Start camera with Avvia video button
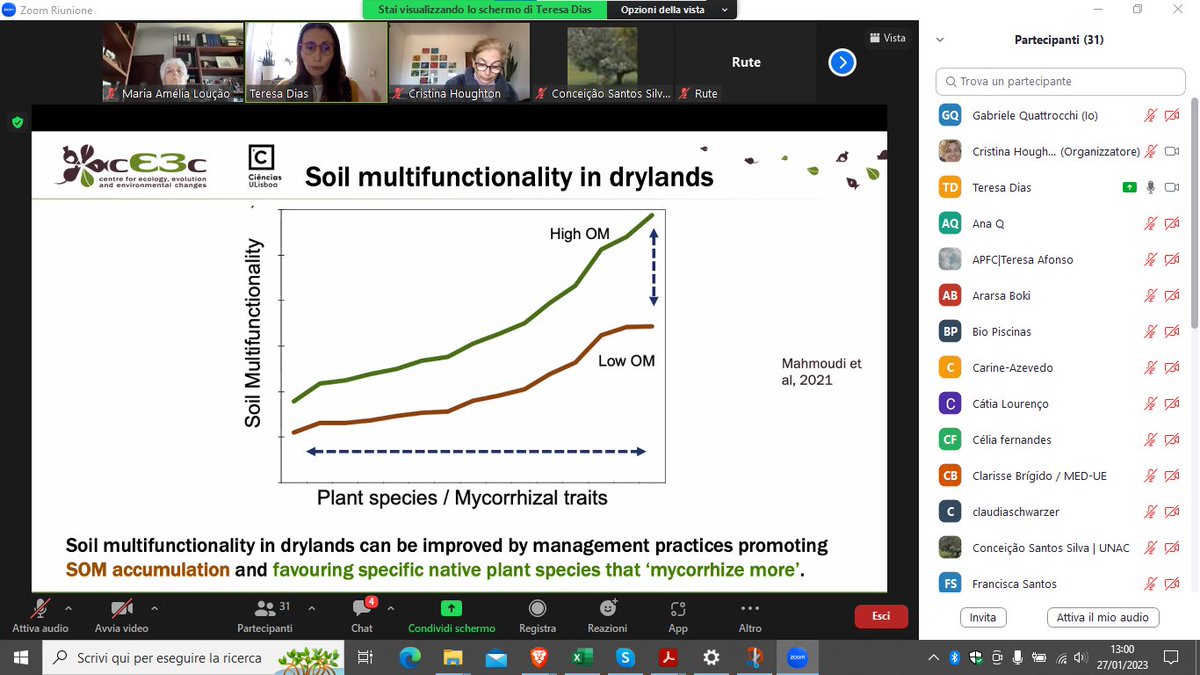Viewport: 1200px width, 675px height. pyautogui.click(x=121, y=614)
